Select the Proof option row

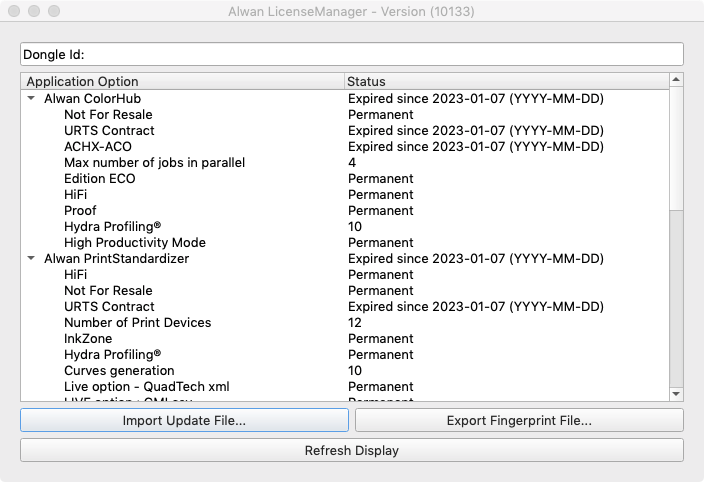click(x=345, y=210)
